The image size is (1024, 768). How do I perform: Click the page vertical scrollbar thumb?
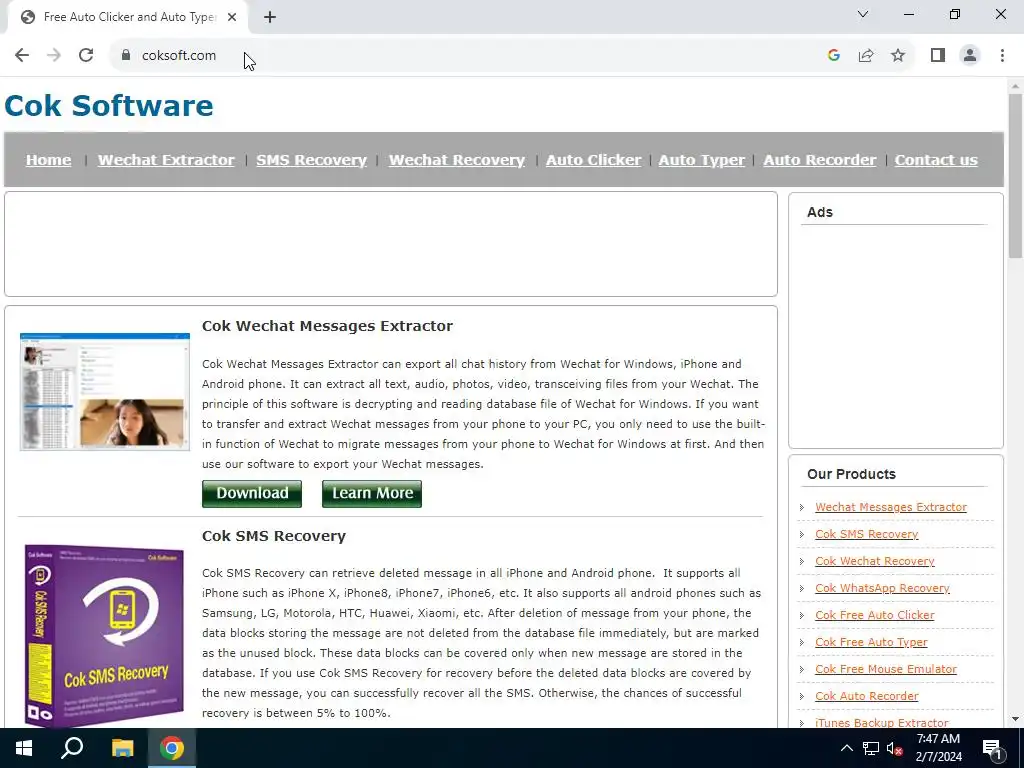click(x=1015, y=176)
